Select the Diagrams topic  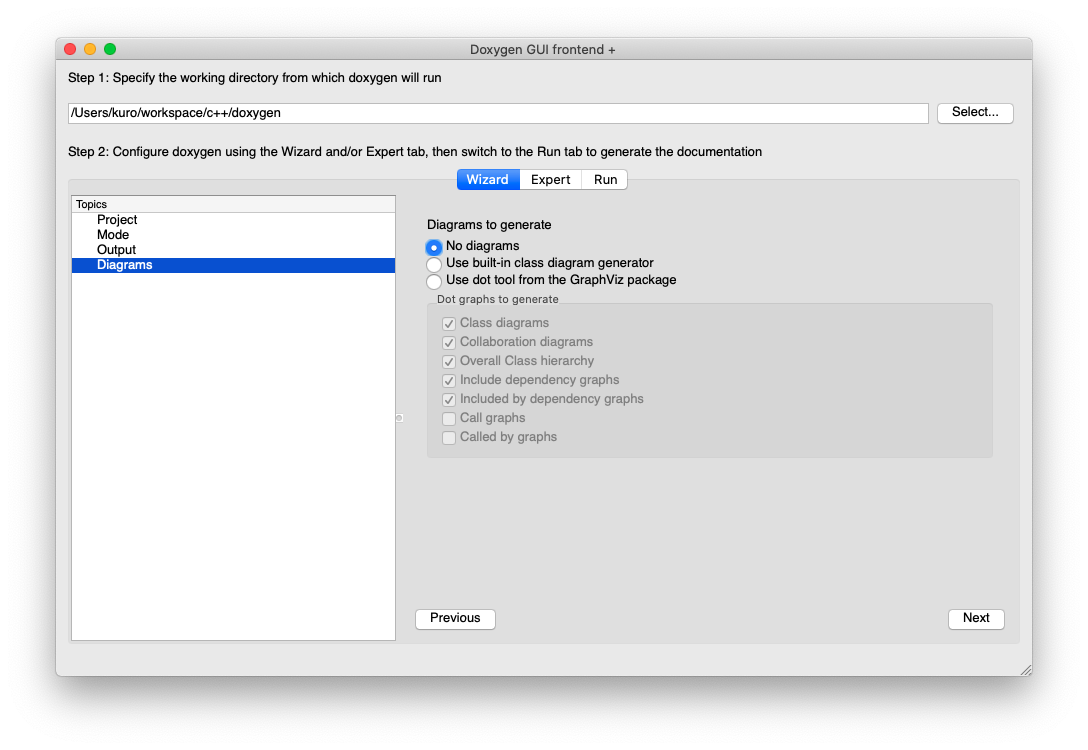pyautogui.click(x=233, y=265)
